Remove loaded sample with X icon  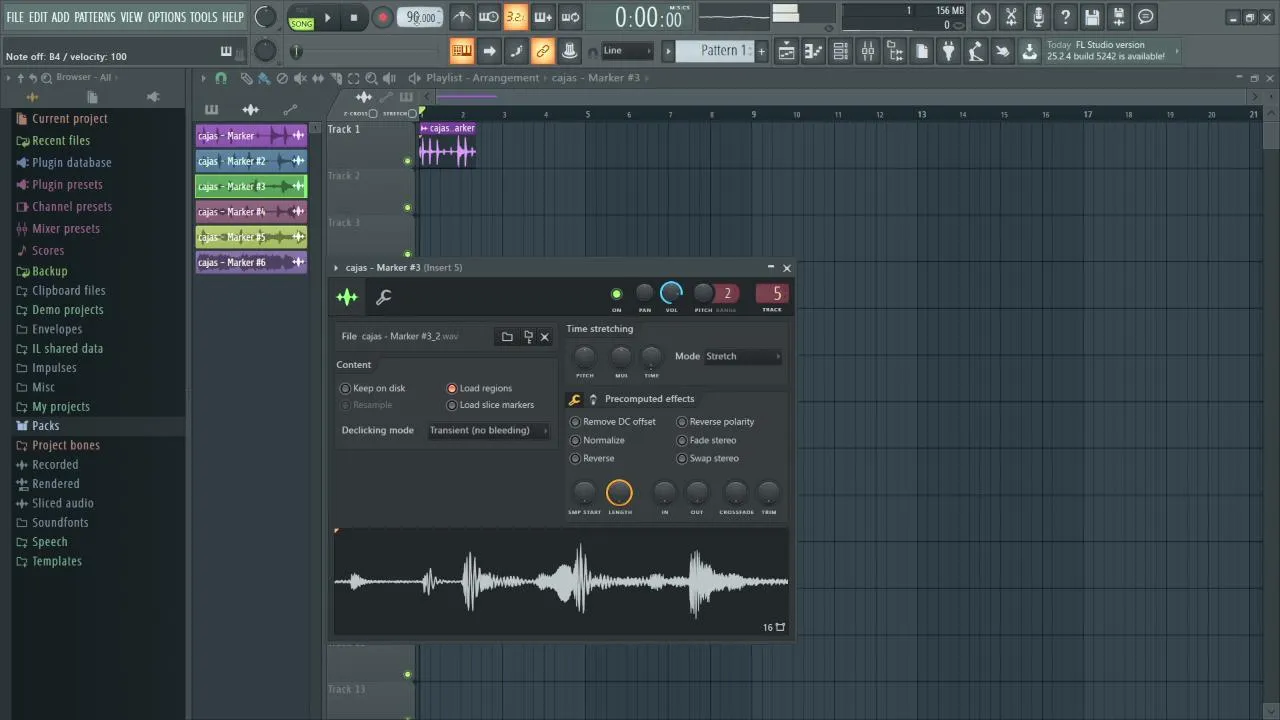pos(545,337)
